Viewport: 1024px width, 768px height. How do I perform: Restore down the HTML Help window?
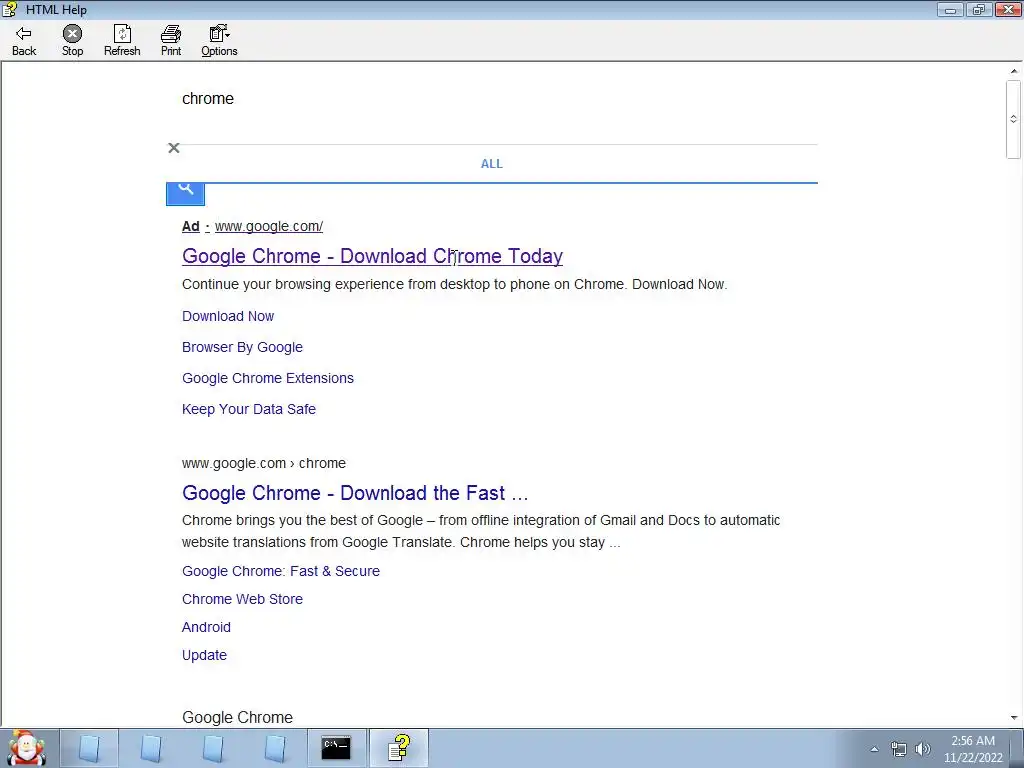(978, 10)
